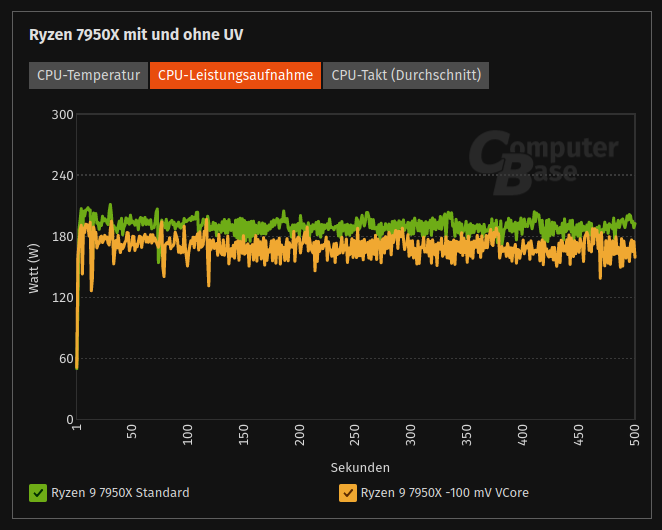Click the Watt (W) axis label
This screenshot has height=530, width=662.
click(33, 268)
